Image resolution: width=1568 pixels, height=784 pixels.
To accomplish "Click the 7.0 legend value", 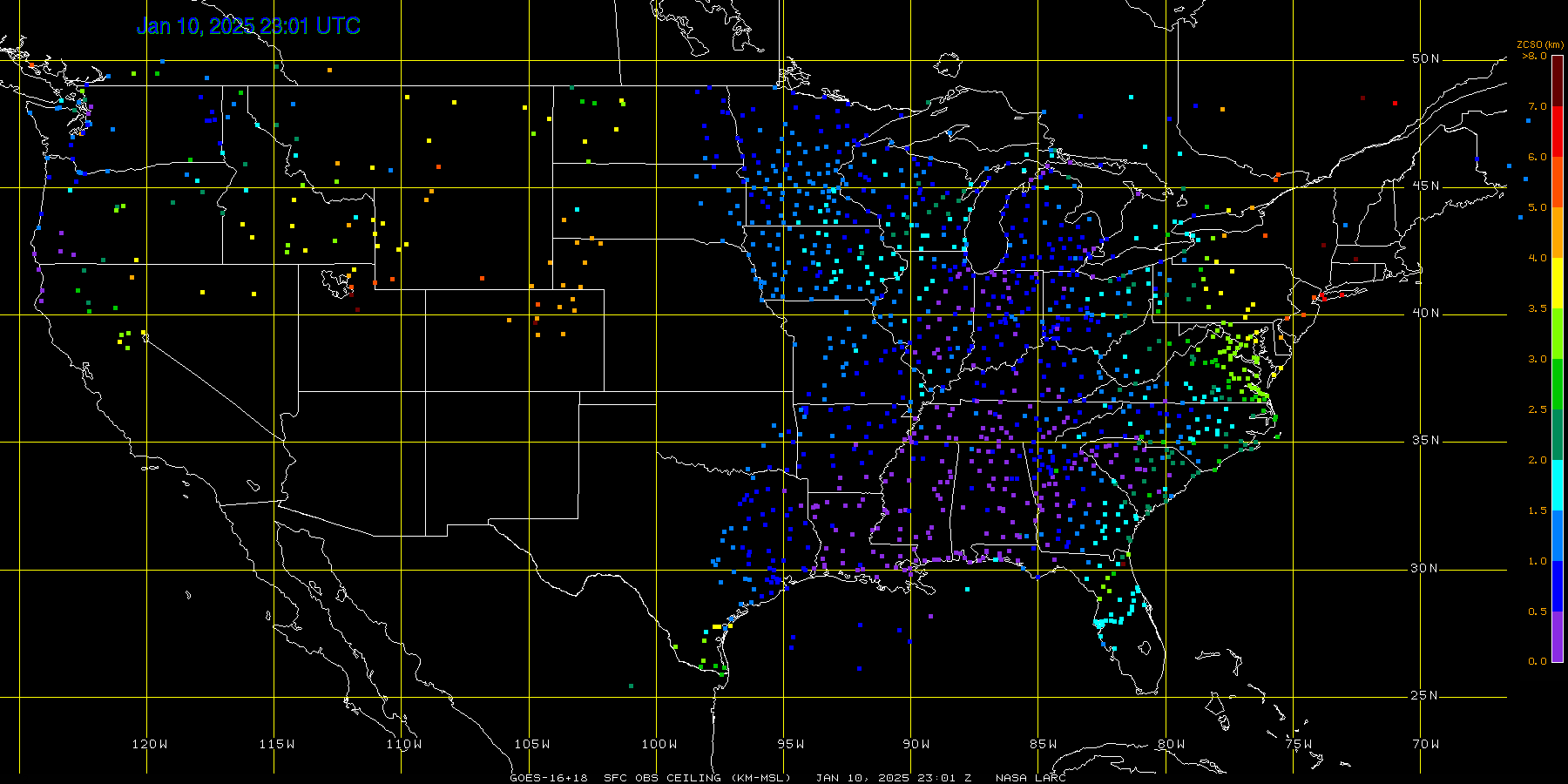I will [1538, 106].
